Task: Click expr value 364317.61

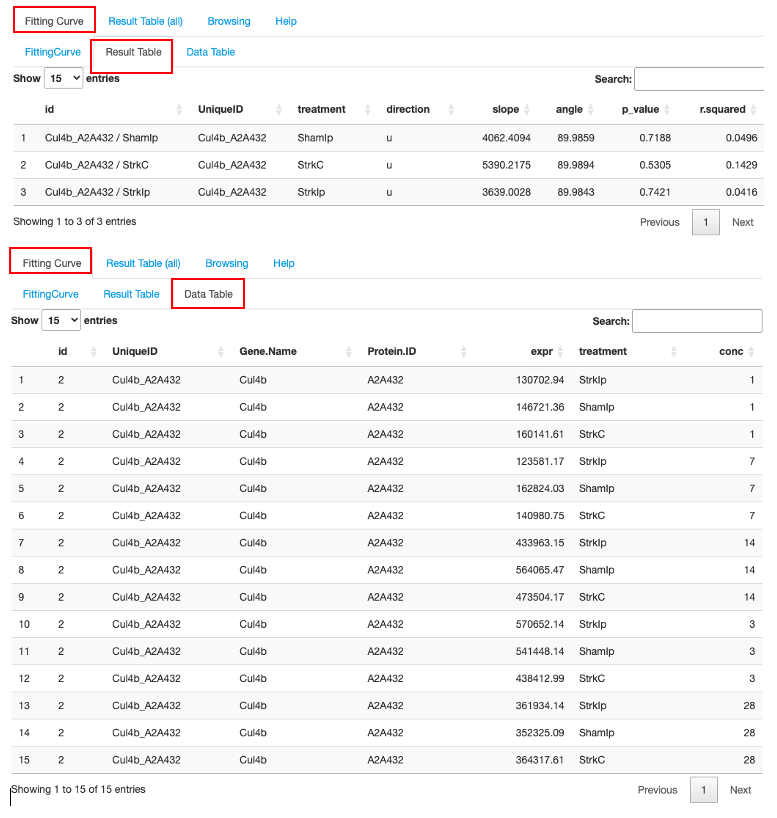Action: [540, 760]
